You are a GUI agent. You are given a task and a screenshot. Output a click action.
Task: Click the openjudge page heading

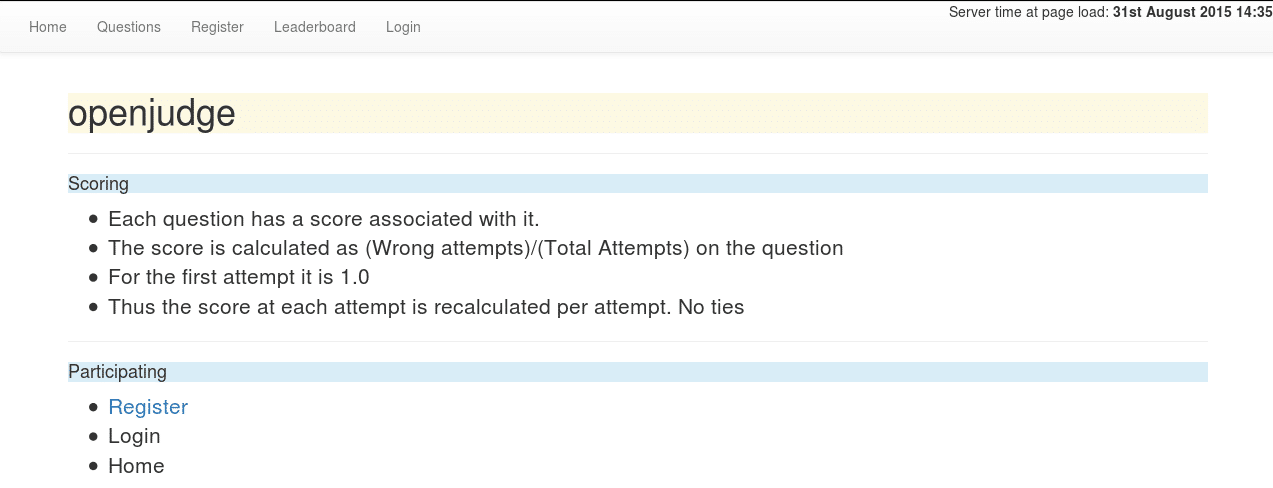152,114
